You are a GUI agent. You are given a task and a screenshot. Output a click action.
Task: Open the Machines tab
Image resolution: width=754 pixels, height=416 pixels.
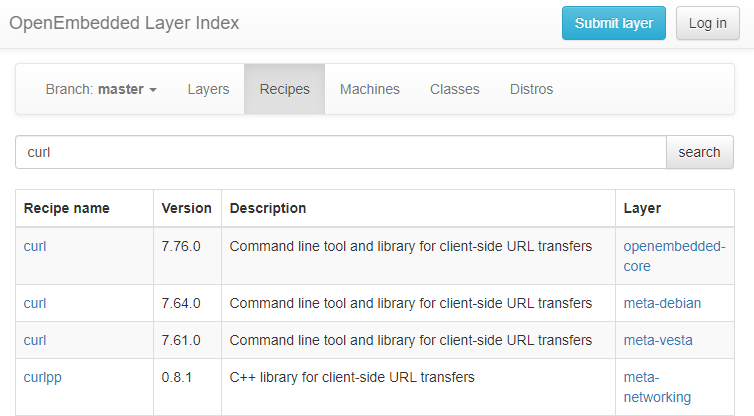[370, 89]
